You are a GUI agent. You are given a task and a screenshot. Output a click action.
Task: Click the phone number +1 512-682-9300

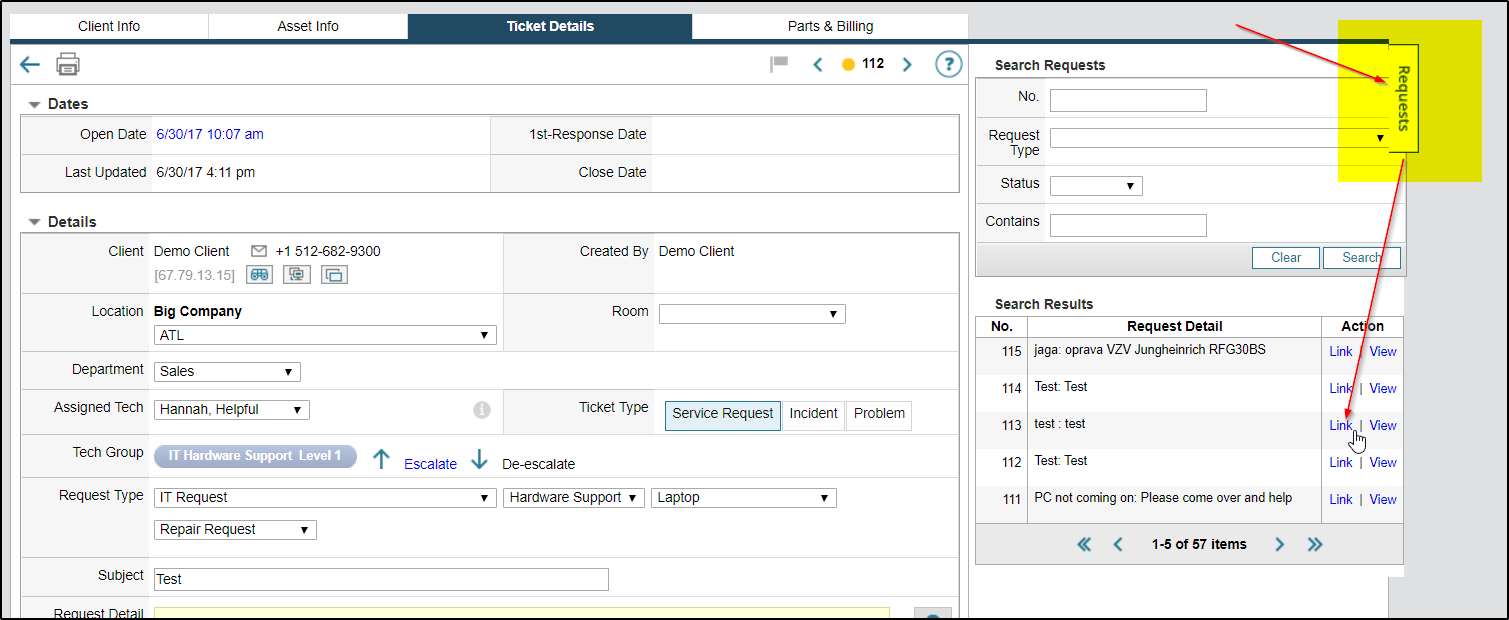[328, 251]
